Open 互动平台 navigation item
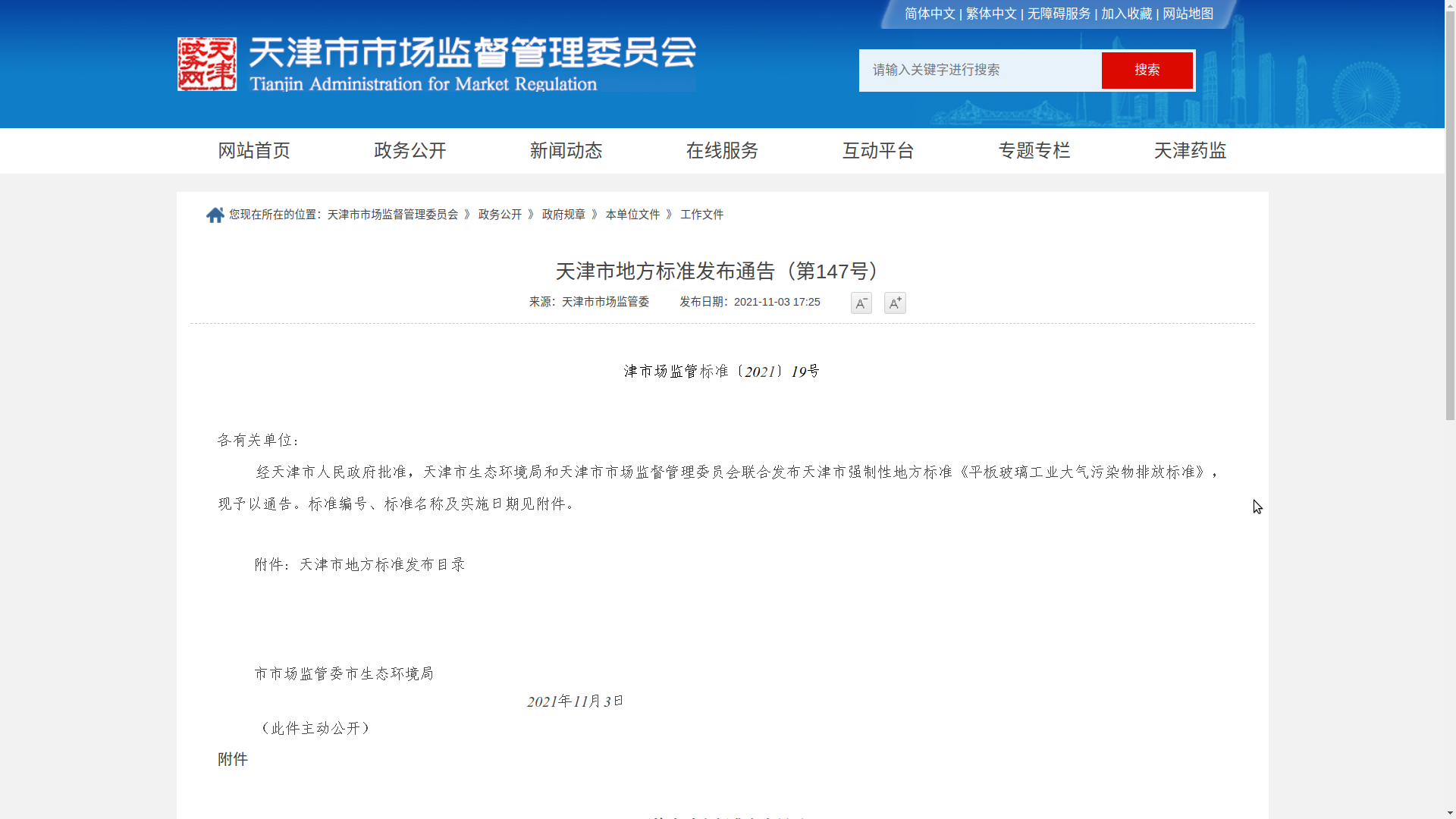Viewport: 1456px width, 819px height. pos(878,151)
